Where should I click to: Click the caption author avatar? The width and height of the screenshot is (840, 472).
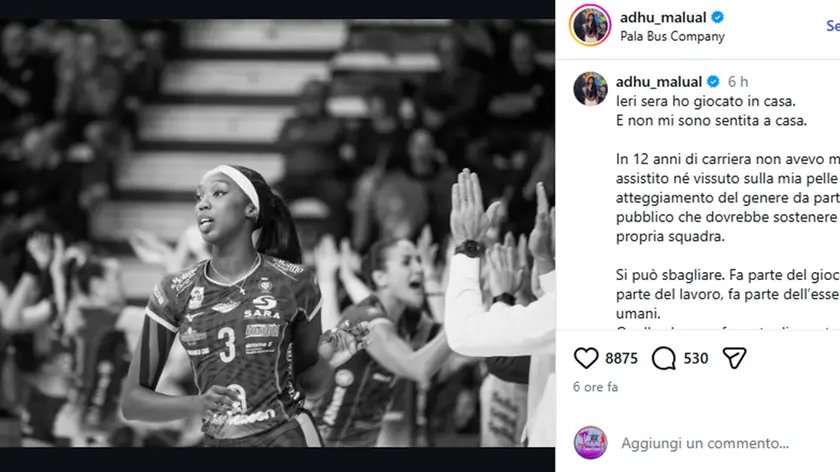coord(590,88)
